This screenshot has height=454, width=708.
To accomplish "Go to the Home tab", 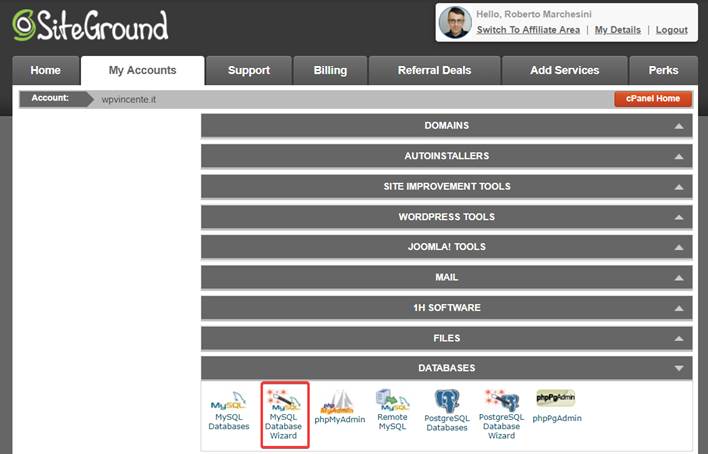I will coord(46,70).
